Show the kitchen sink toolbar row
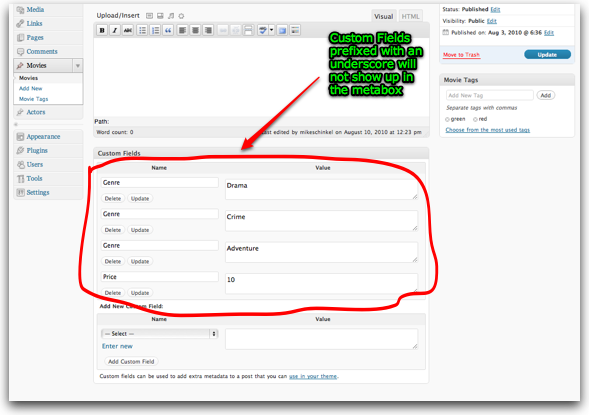The height and width of the screenshot is (415, 589). (295, 30)
